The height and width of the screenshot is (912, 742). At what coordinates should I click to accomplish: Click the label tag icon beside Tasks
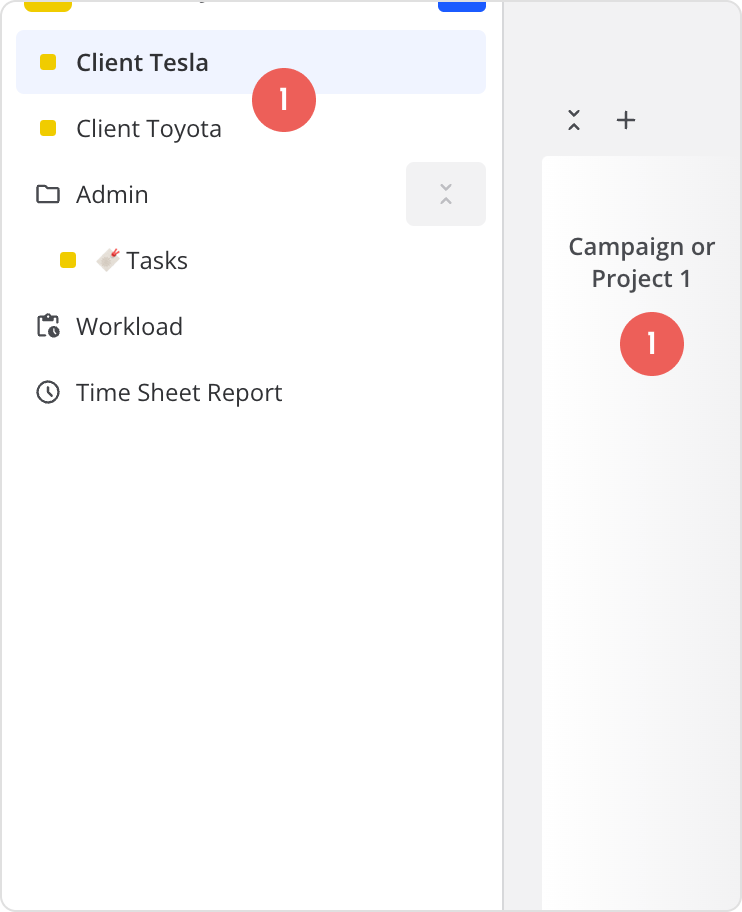108,260
